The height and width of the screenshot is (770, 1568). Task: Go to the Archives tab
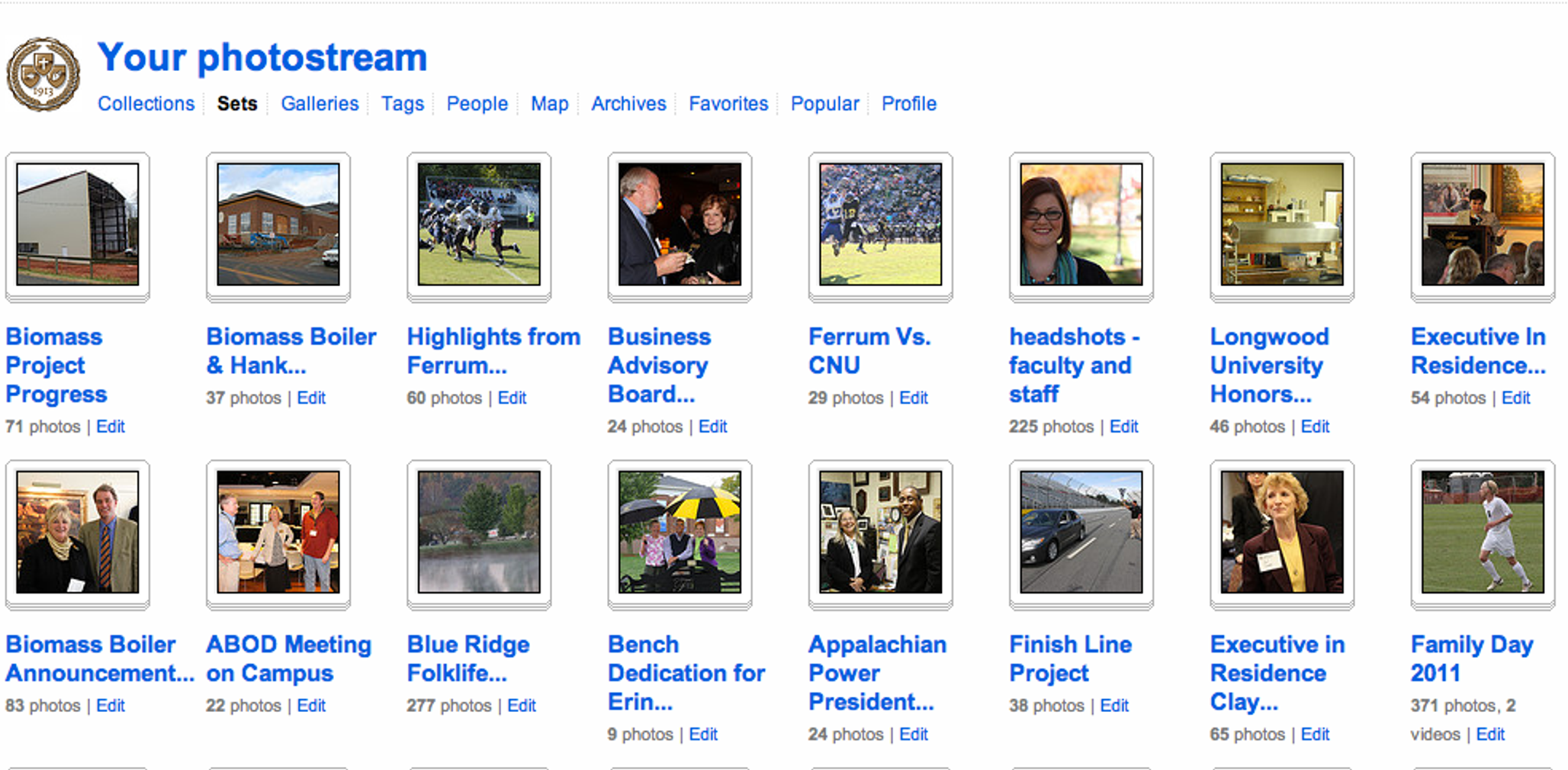(628, 104)
